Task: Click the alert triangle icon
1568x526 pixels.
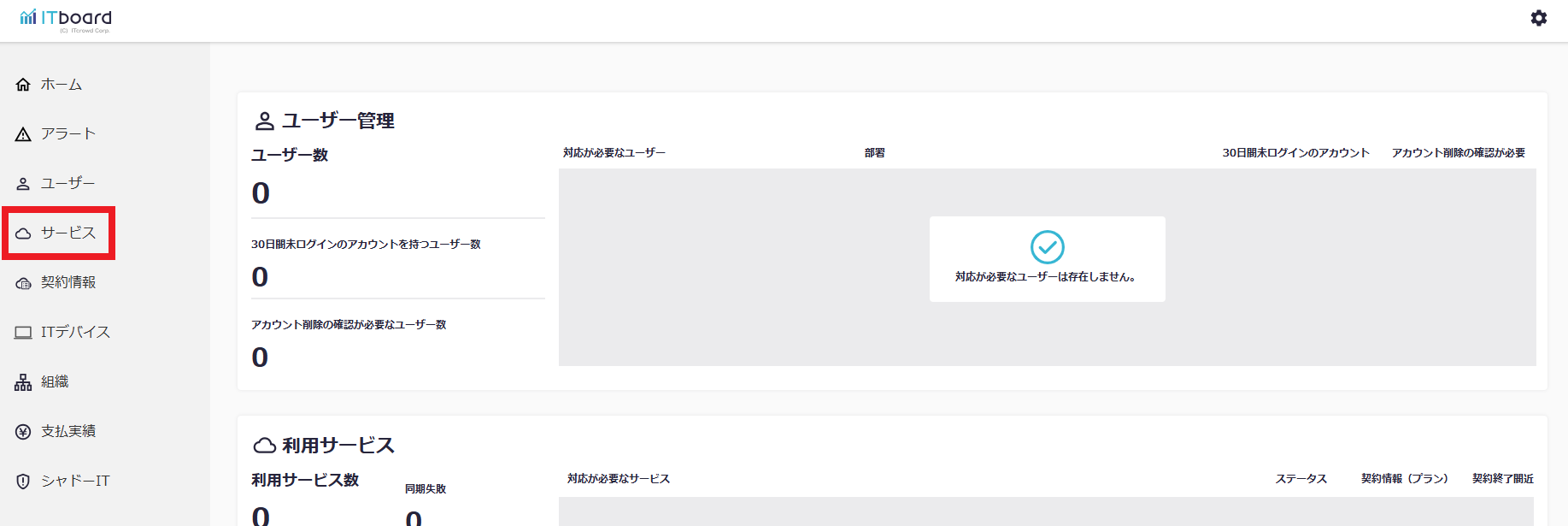Action: coord(23,134)
